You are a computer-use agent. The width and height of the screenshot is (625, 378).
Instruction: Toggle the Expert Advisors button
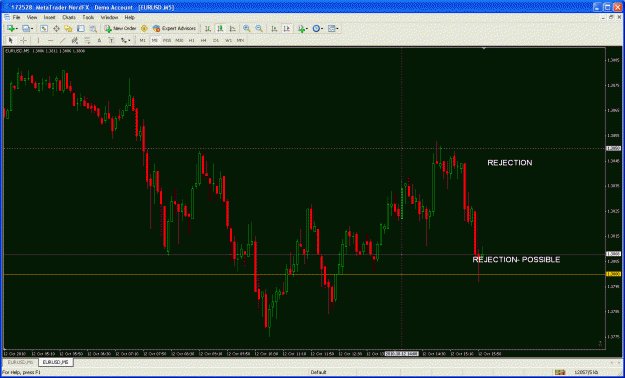point(174,29)
